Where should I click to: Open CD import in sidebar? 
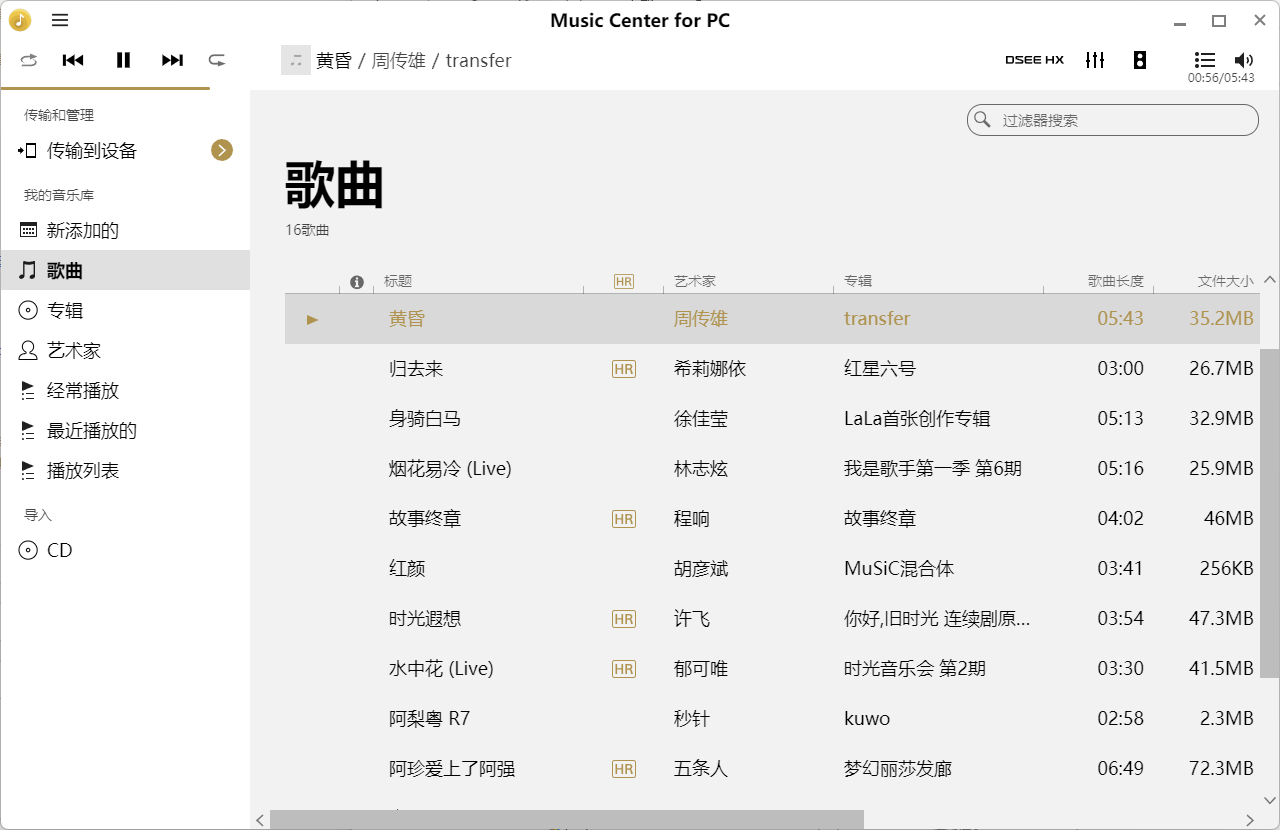click(125, 551)
